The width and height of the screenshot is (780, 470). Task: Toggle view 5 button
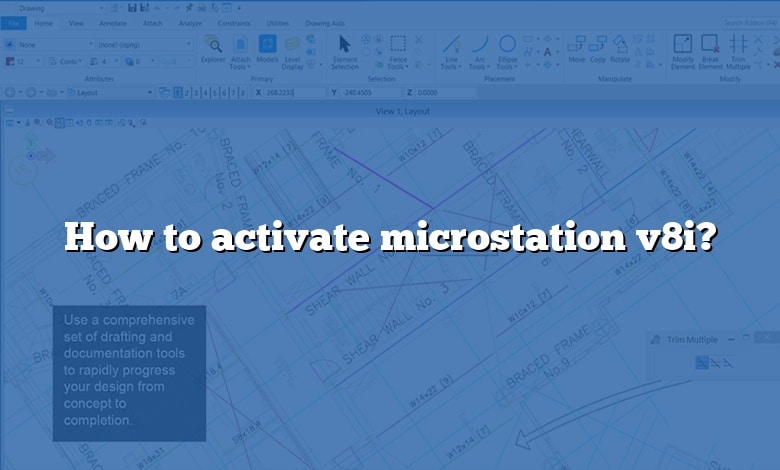coord(215,93)
